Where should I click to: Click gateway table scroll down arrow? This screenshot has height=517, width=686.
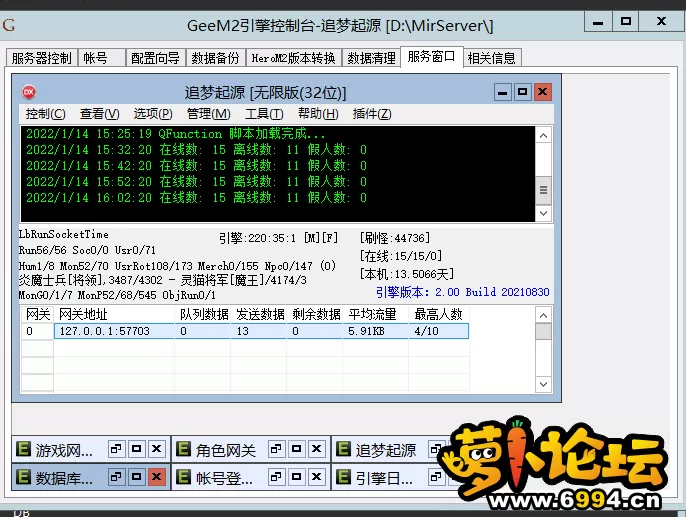[543, 384]
